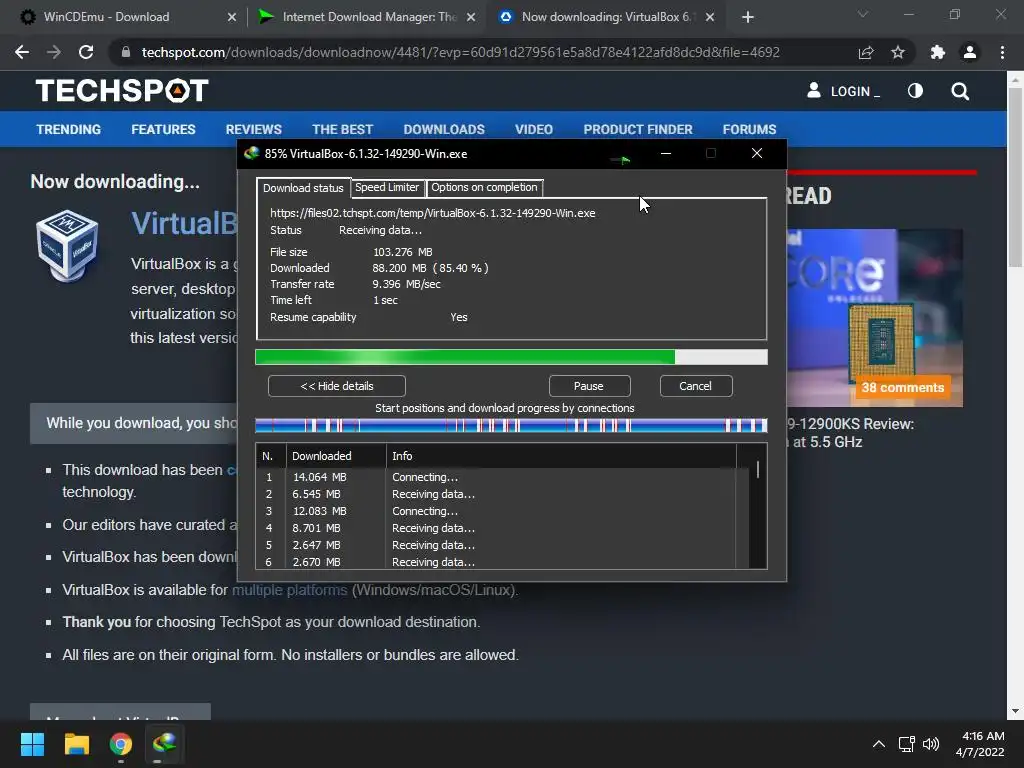Show hidden system tray icons
The image size is (1024, 768).
click(x=879, y=744)
